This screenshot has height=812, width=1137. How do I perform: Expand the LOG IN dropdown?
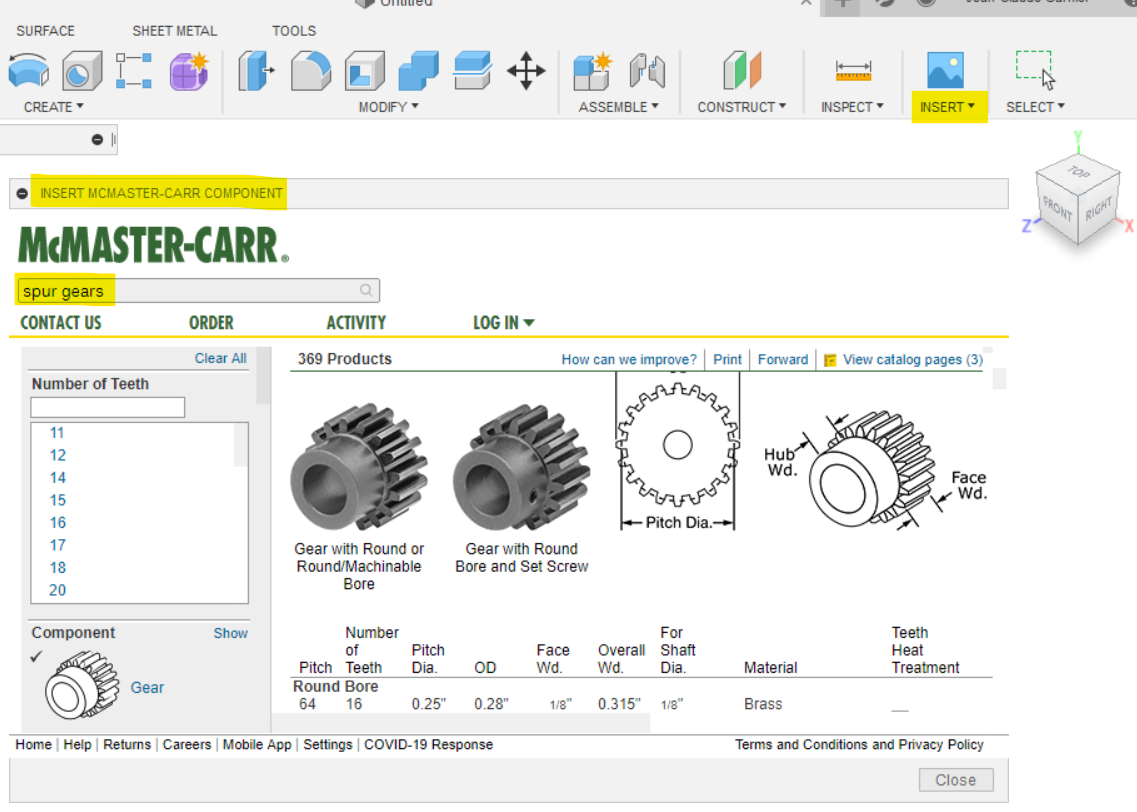(504, 323)
